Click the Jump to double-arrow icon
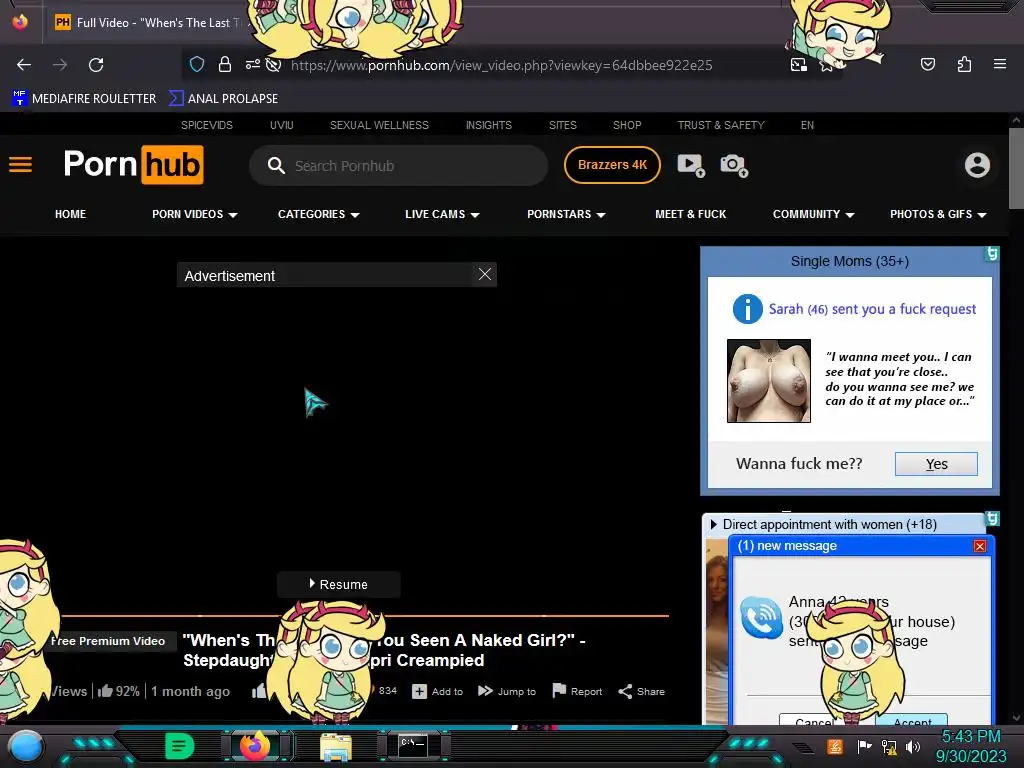The image size is (1024, 768). (485, 691)
